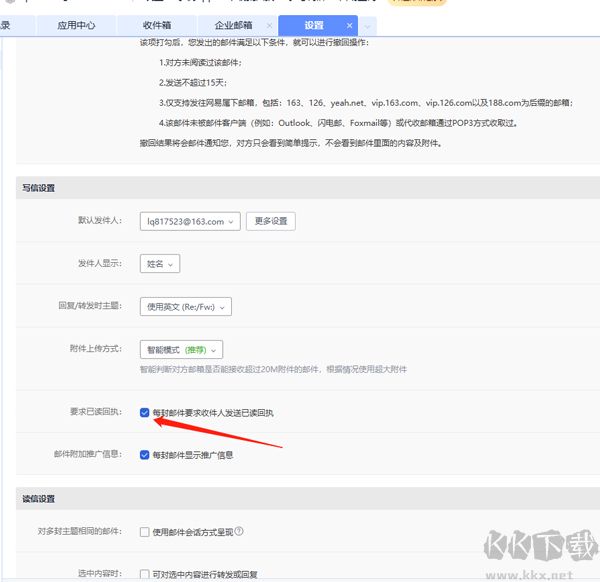The width and height of the screenshot is (600, 582).
Task: Click the 2.发送不超过15天 condition text
Action: point(193,82)
